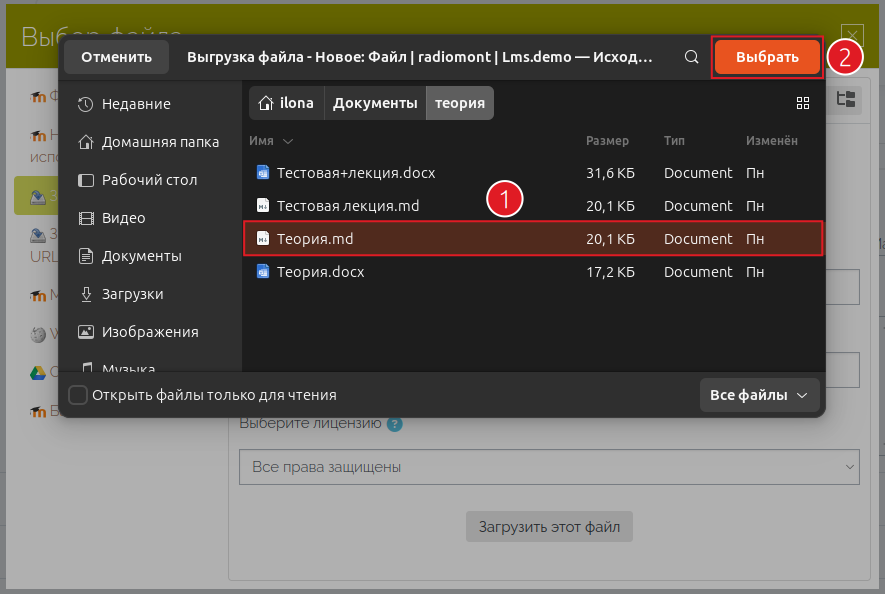Sort files by the Имя column header

pyautogui.click(x=262, y=141)
